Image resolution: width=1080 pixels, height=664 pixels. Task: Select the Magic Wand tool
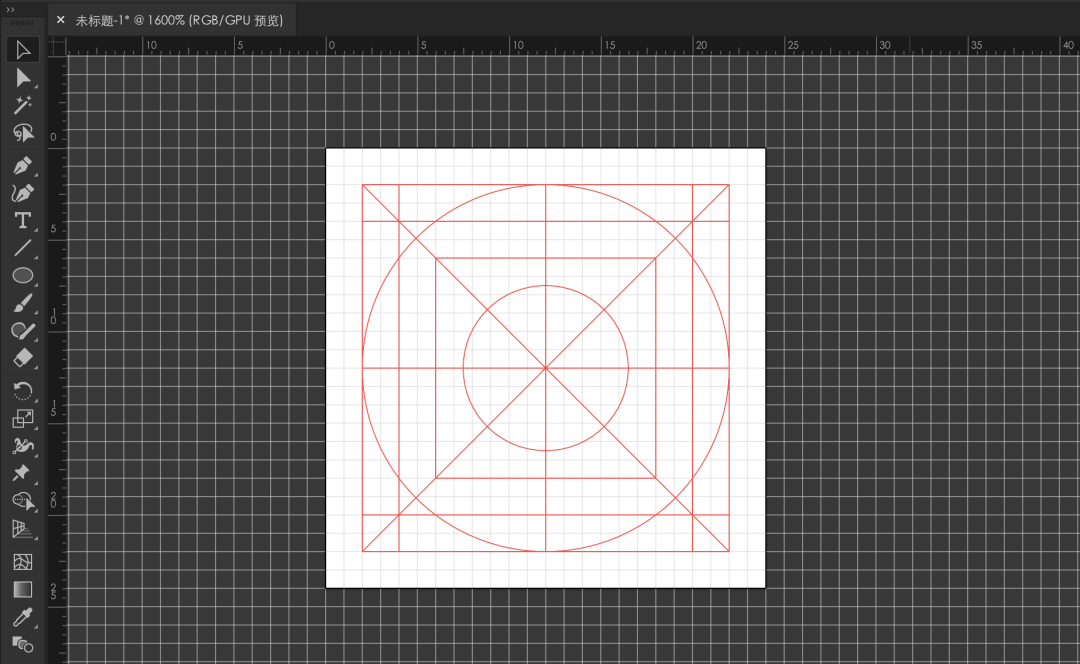23,105
